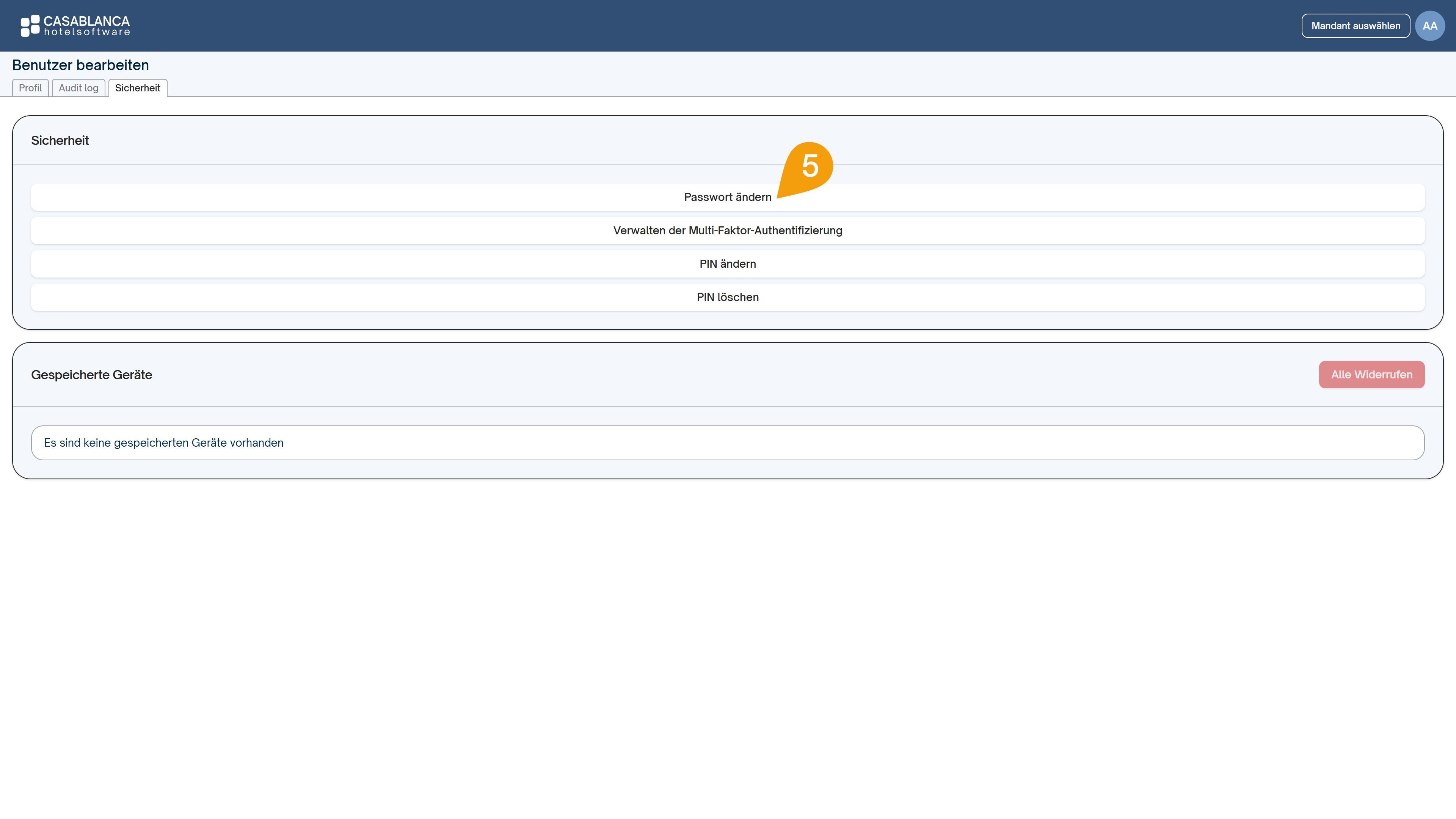Click the Benutzer bearbeiten page title
Viewport: 1456px width, 819px height.
(81, 65)
